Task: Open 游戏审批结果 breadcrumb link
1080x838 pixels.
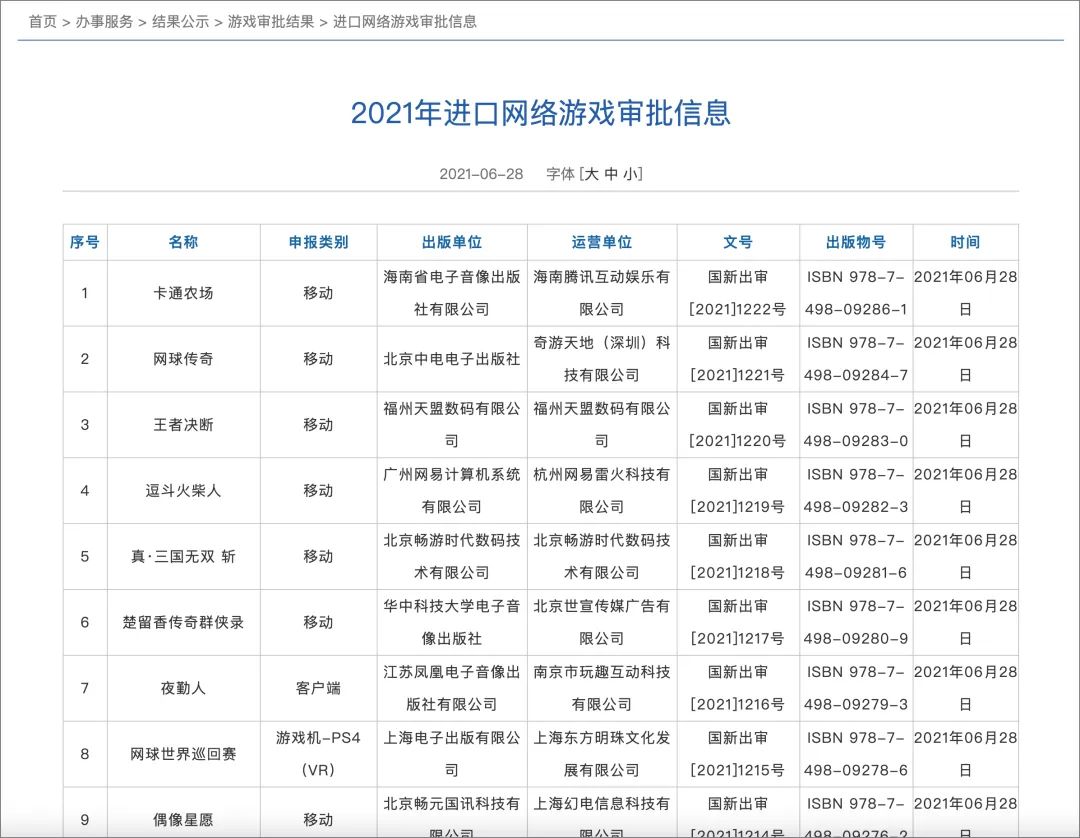Action: tap(270, 21)
